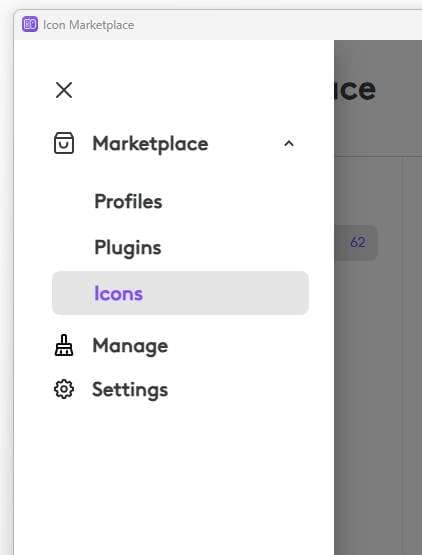
Task: Open the Manage section label
Action: click(x=130, y=345)
